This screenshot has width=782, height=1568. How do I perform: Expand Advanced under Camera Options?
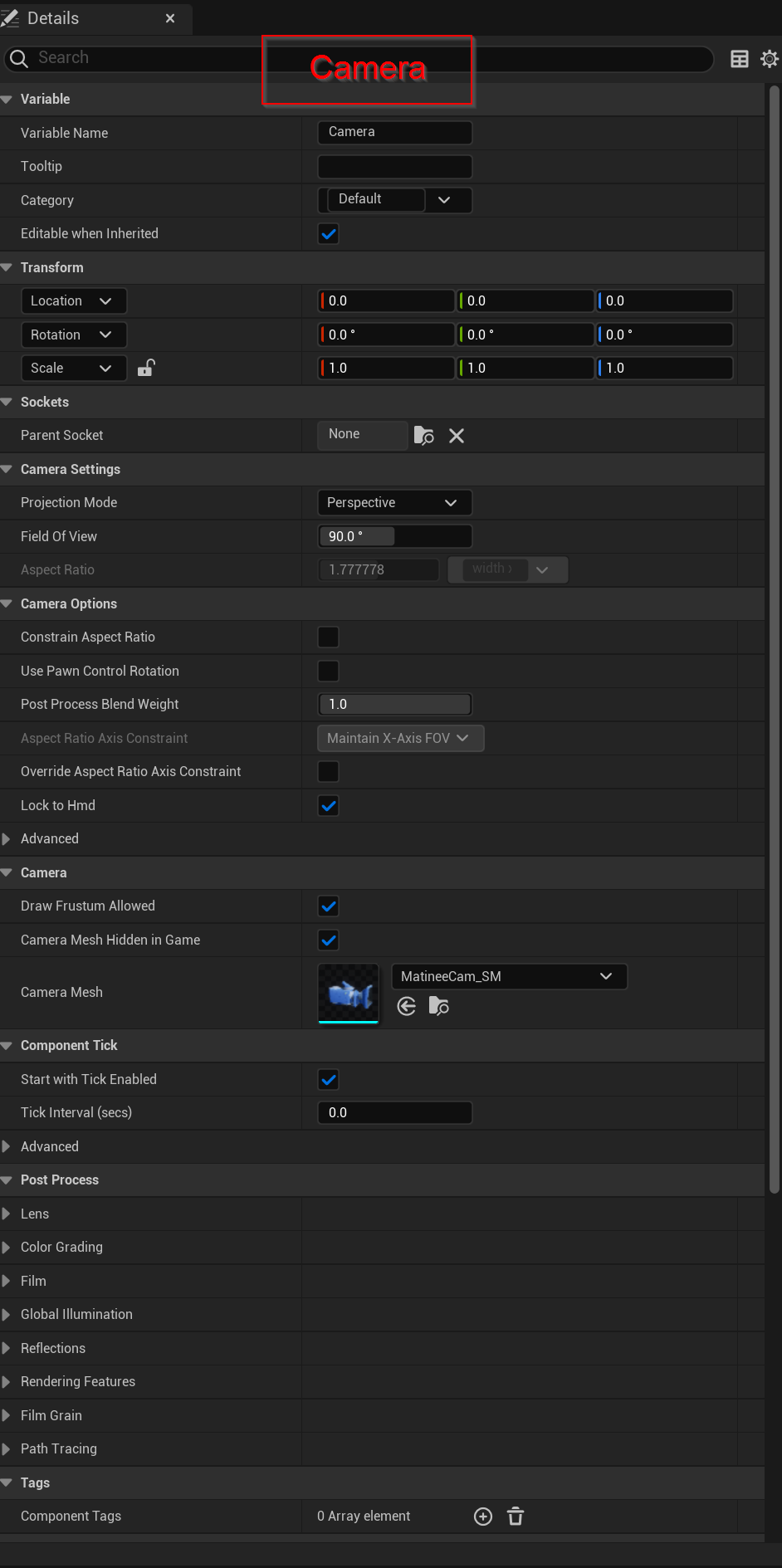[x=7, y=839]
